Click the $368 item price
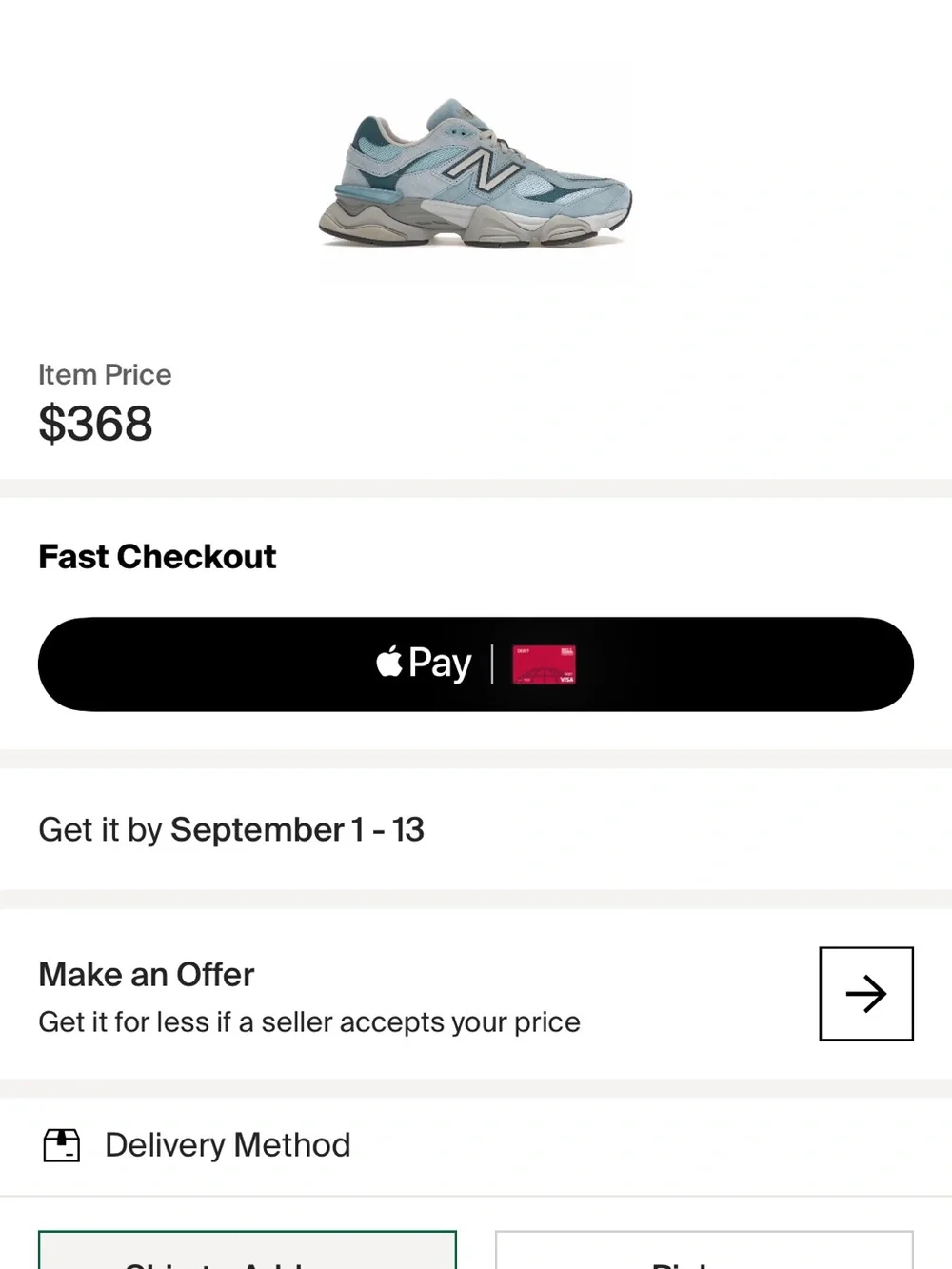 pos(95,424)
